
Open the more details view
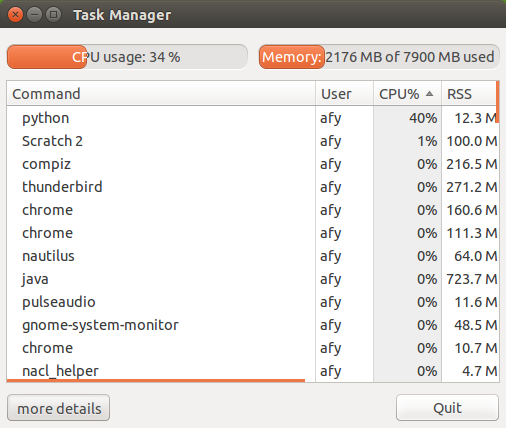coord(59,408)
